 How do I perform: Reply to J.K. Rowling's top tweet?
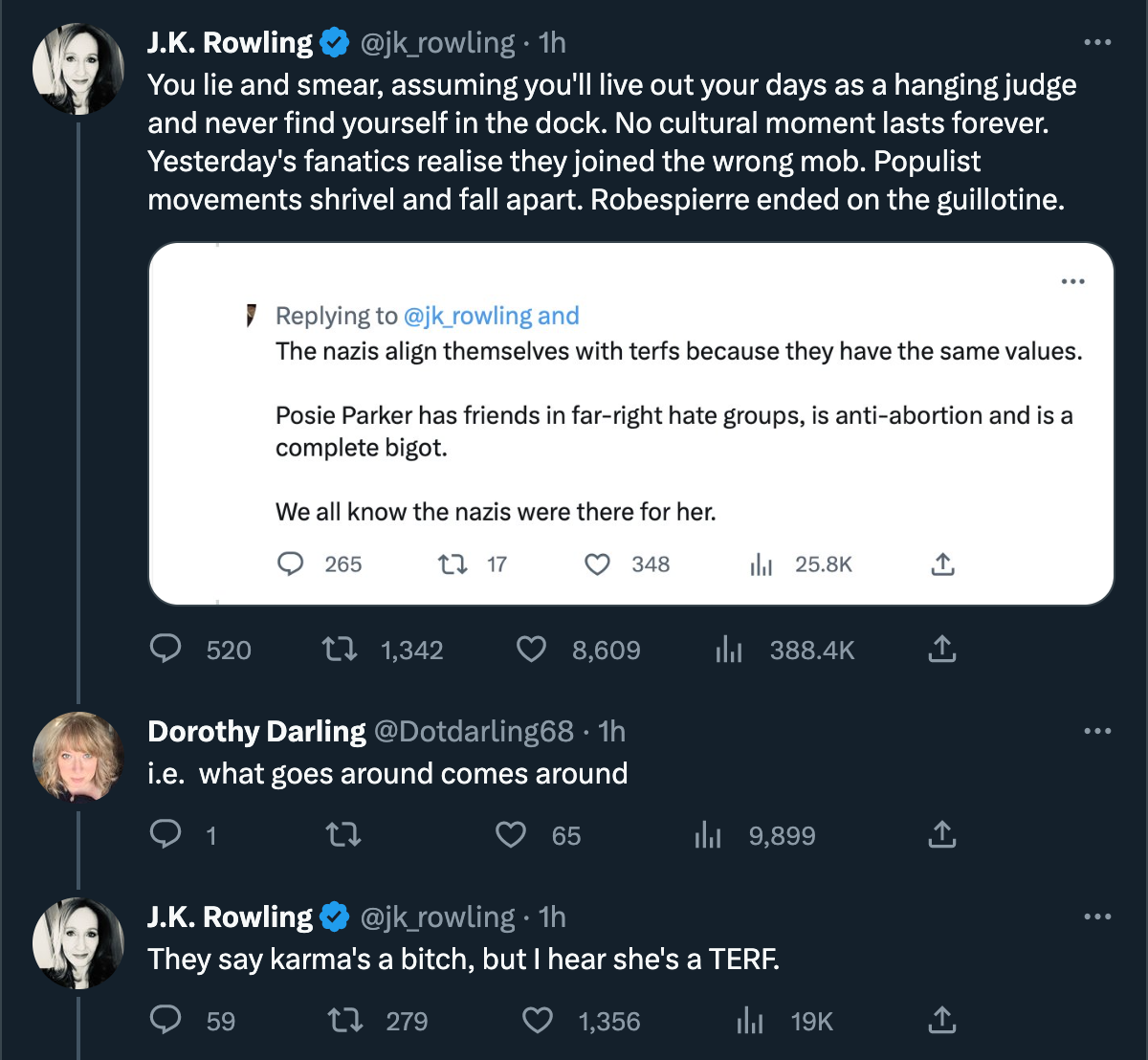166,651
